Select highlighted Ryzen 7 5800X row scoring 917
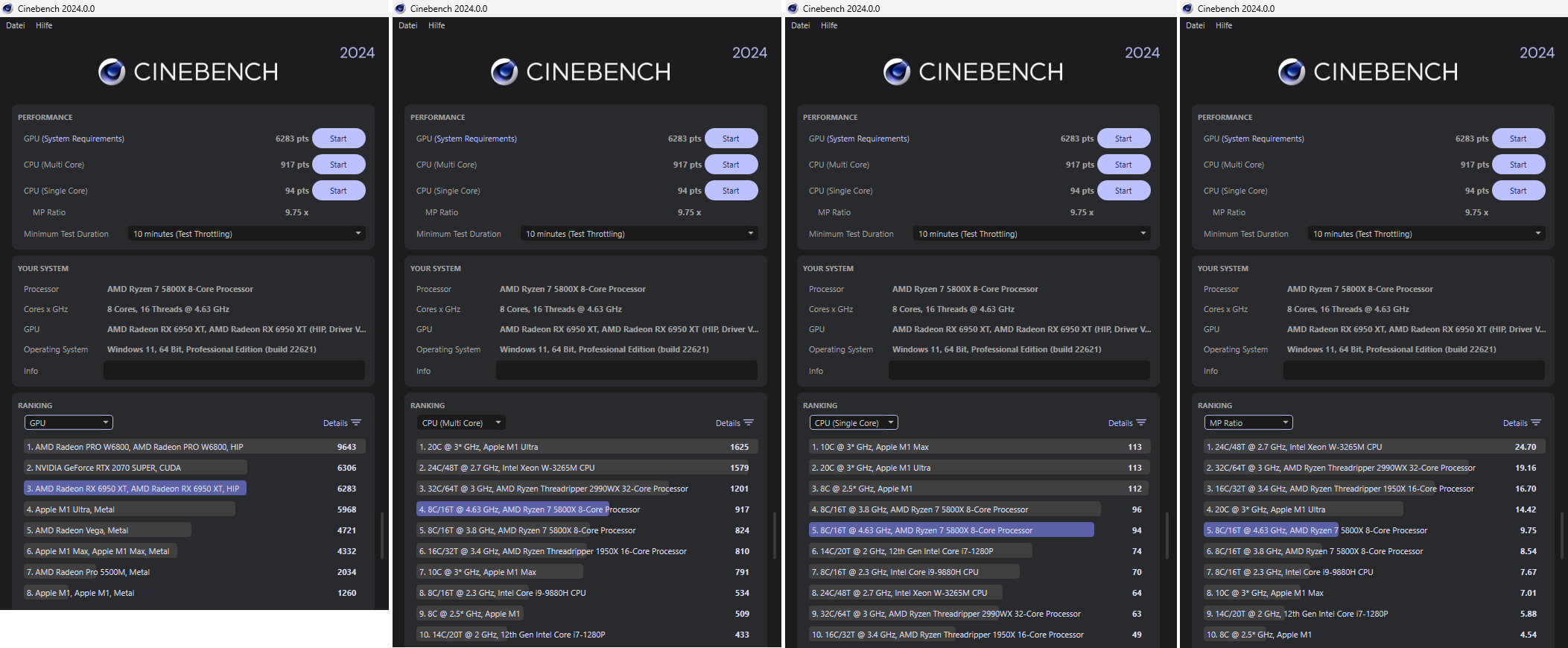Image resolution: width=1568 pixels, height=648 pixels. 587,509
